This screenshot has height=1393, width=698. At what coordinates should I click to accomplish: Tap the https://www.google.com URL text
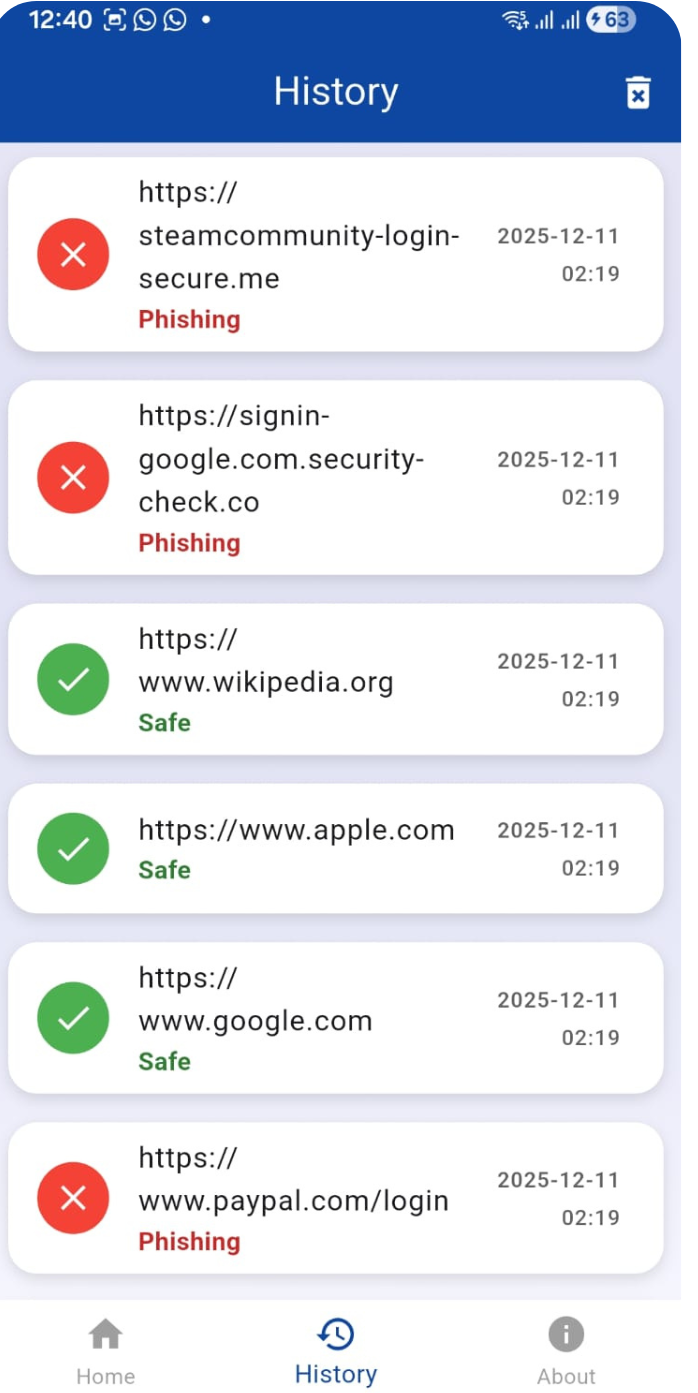tap(255, 1000)
